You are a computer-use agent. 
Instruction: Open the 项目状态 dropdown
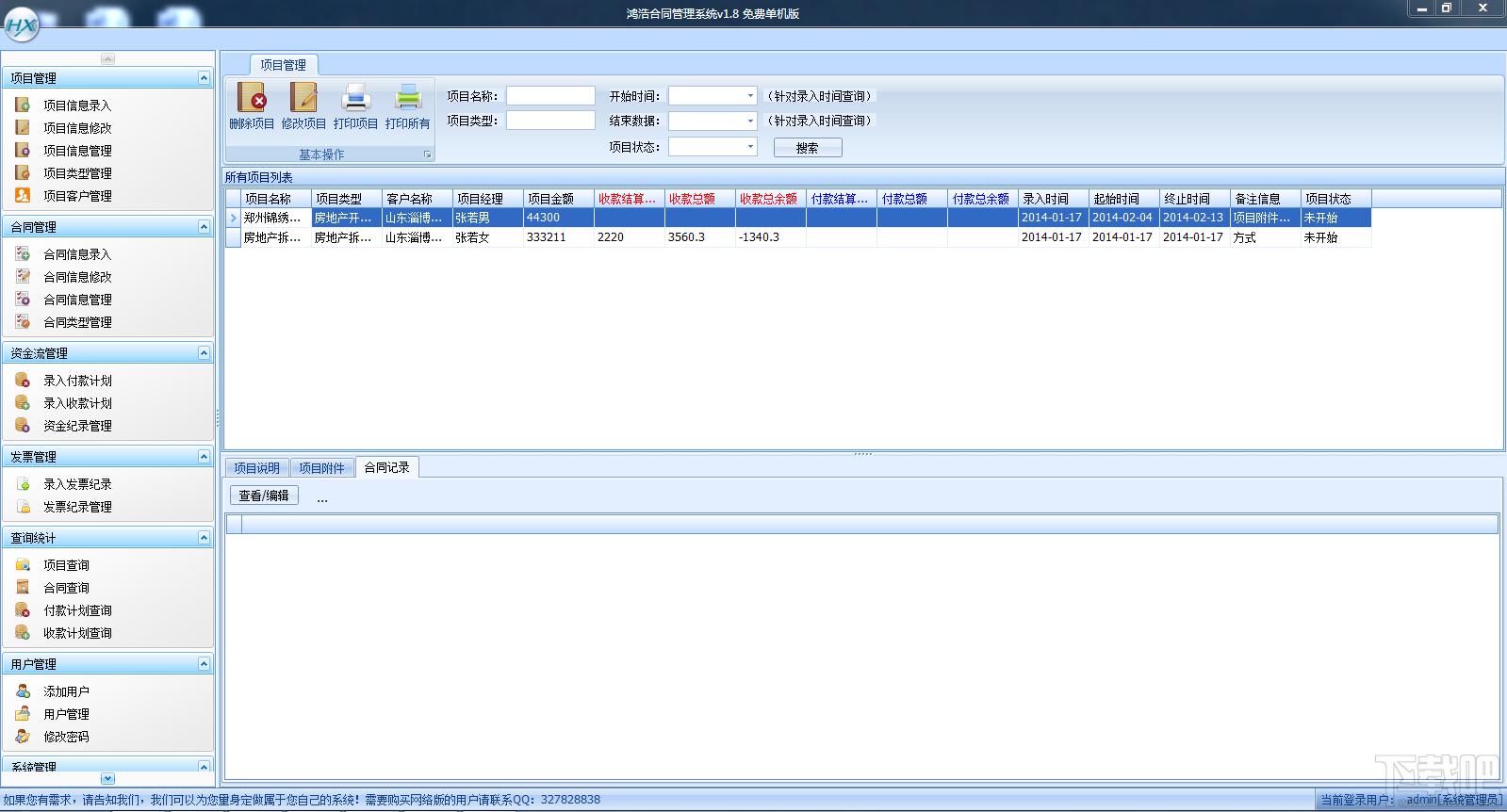[x=750, y=146]
